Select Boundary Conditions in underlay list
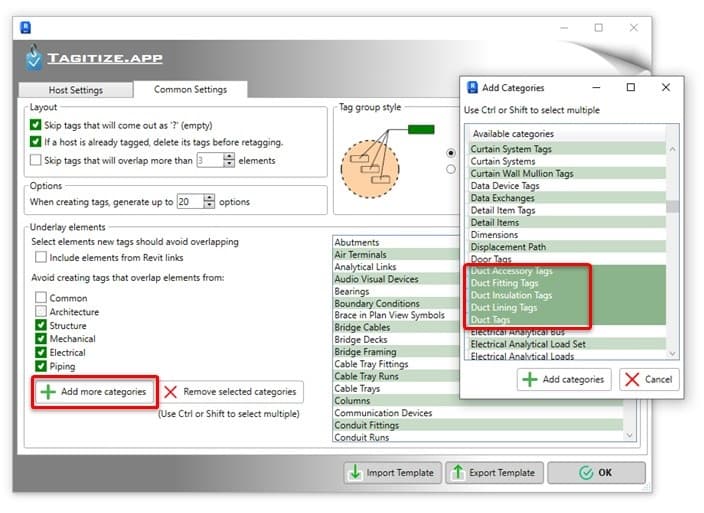Screen dimensions: 704x513 coord(396,303)
